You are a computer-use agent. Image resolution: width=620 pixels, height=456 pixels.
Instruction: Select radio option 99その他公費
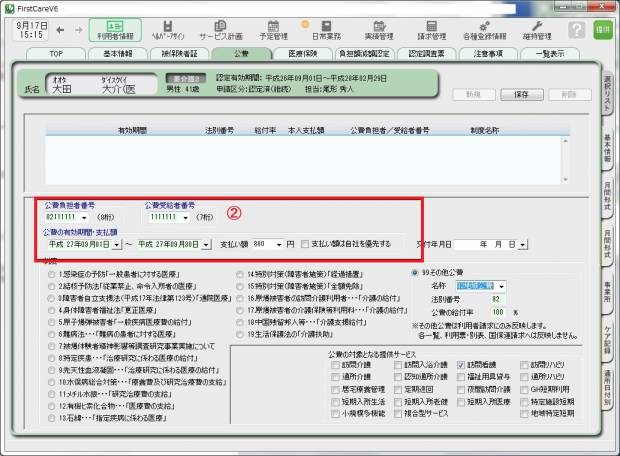(416, 271)
